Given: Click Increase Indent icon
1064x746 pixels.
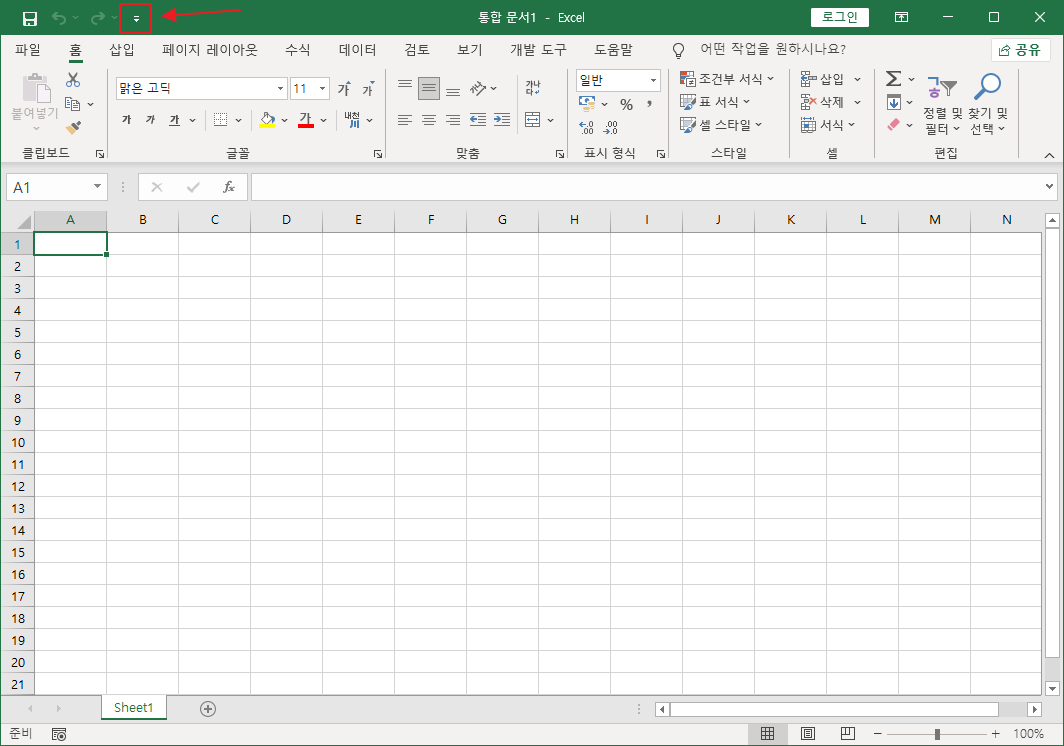Looking at the screenshot, I should pos(502,120).
